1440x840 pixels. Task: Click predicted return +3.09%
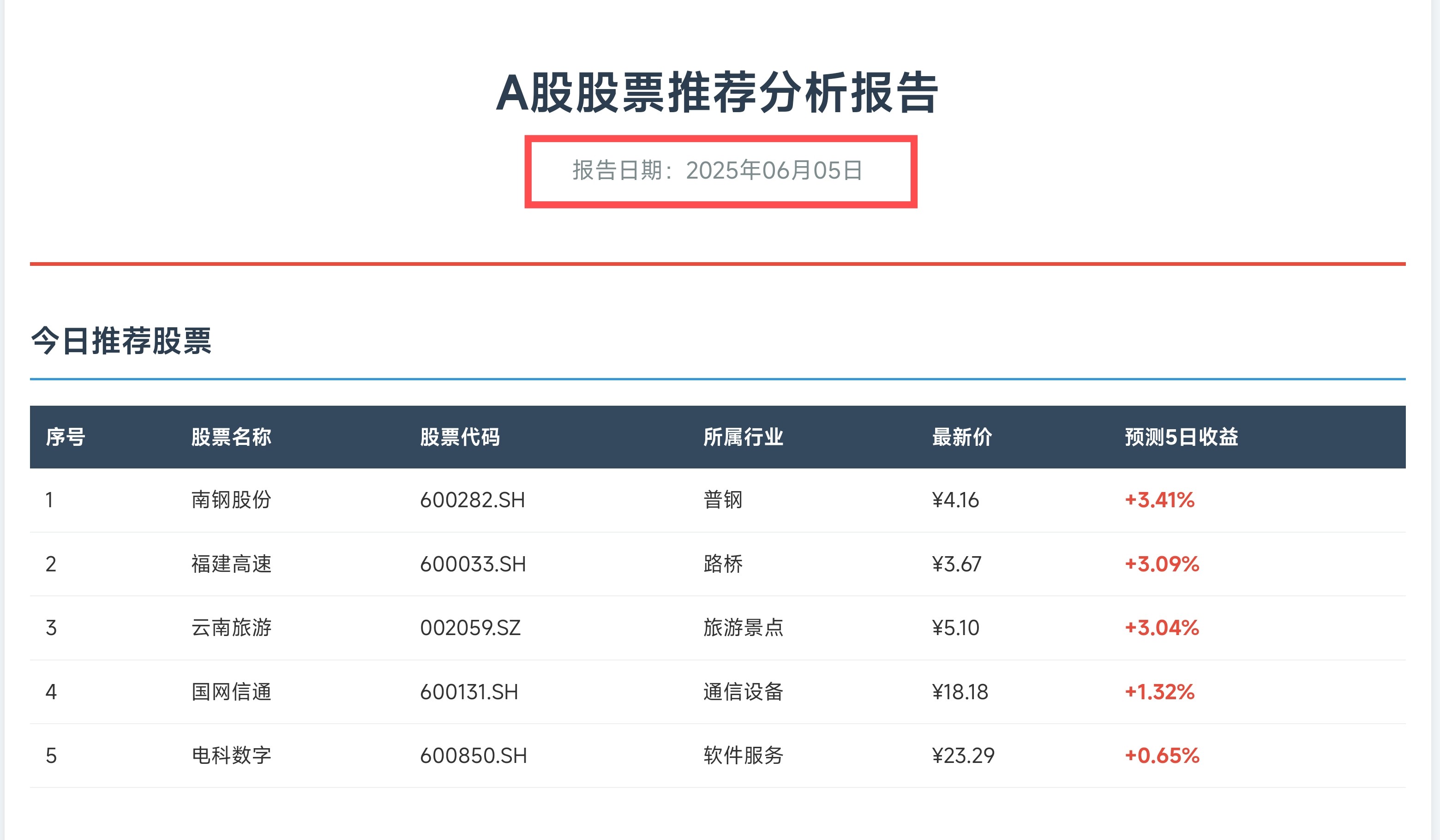pos(1162,564)
